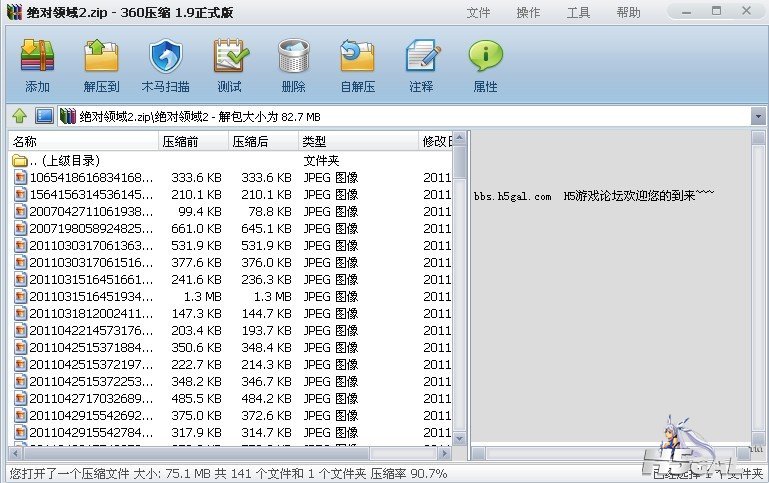Image resolution: width=769 pixels, height=483 pixels.
Task: Go up one level with green arrow
Action: click(x=18, y=116)
